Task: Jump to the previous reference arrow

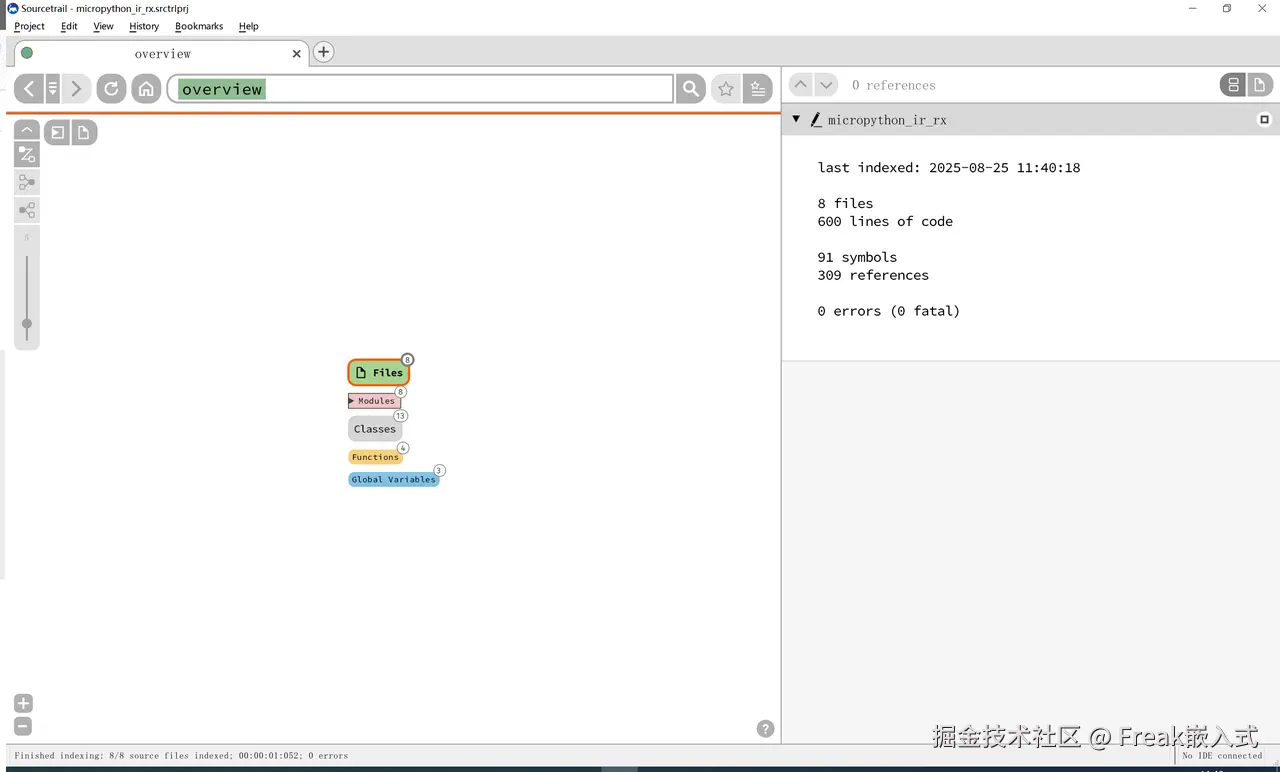Action: pos(800,85)
